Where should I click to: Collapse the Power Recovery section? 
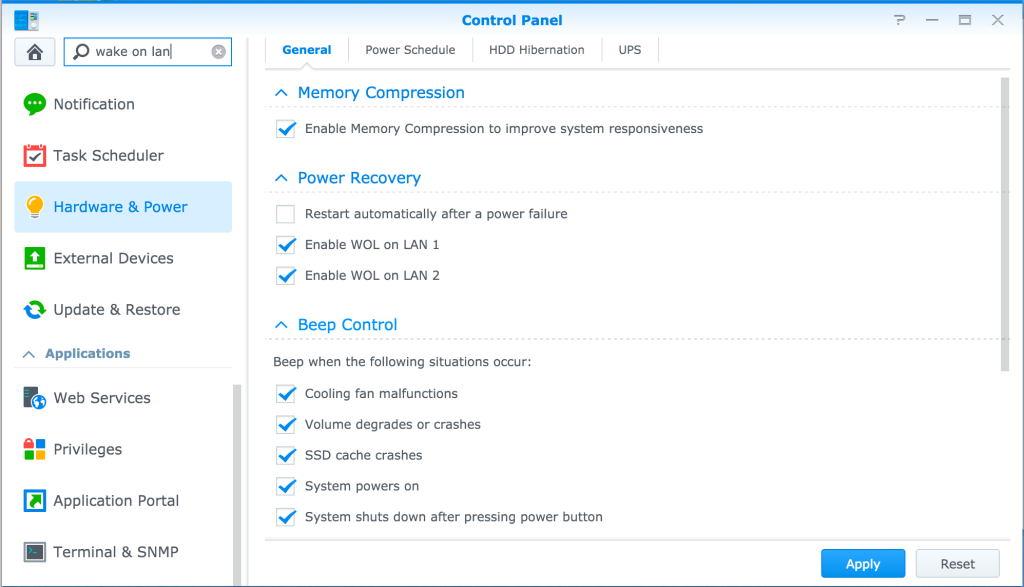281,178
